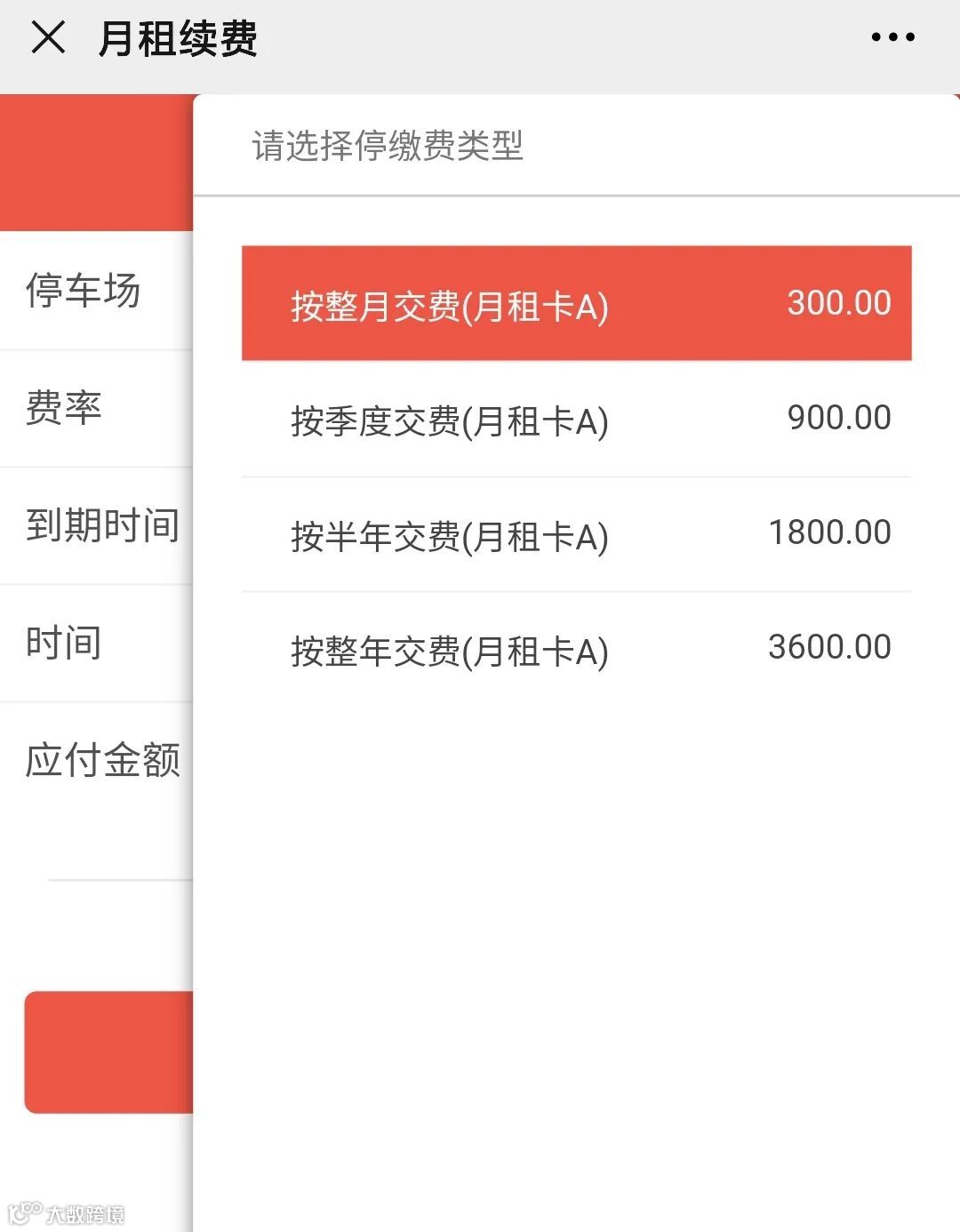Click the 300.00 price amount
The image size is (960, 1232).
point(839,303)
